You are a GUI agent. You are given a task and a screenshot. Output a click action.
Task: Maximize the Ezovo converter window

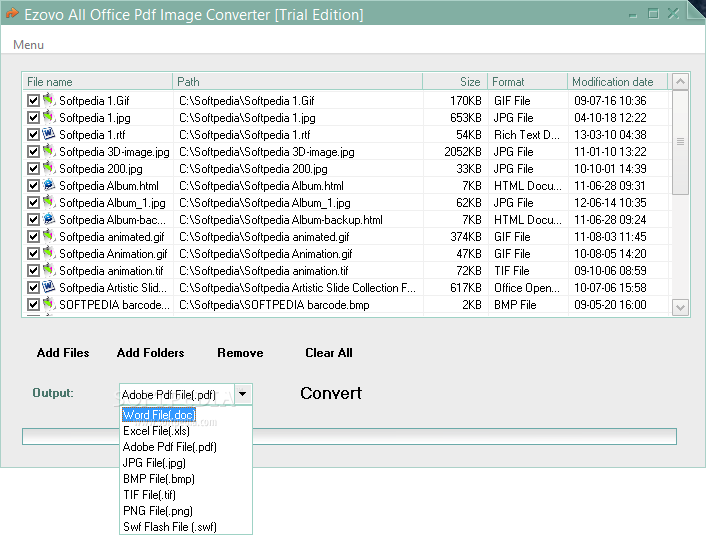(x=653, y=14)
